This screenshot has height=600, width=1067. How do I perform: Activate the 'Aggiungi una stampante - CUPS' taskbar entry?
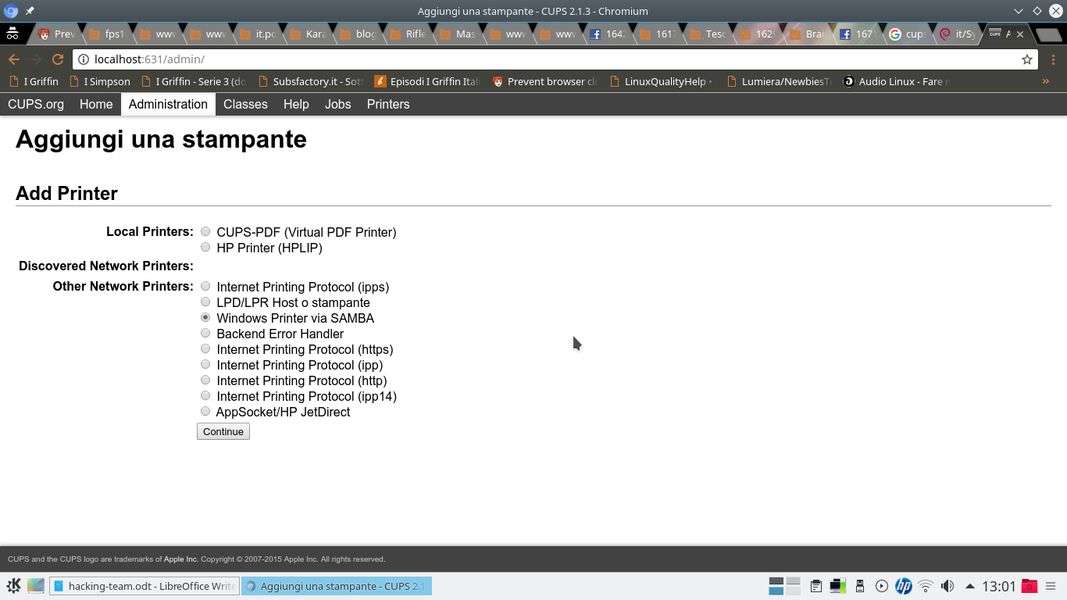[x=337, y=586]
